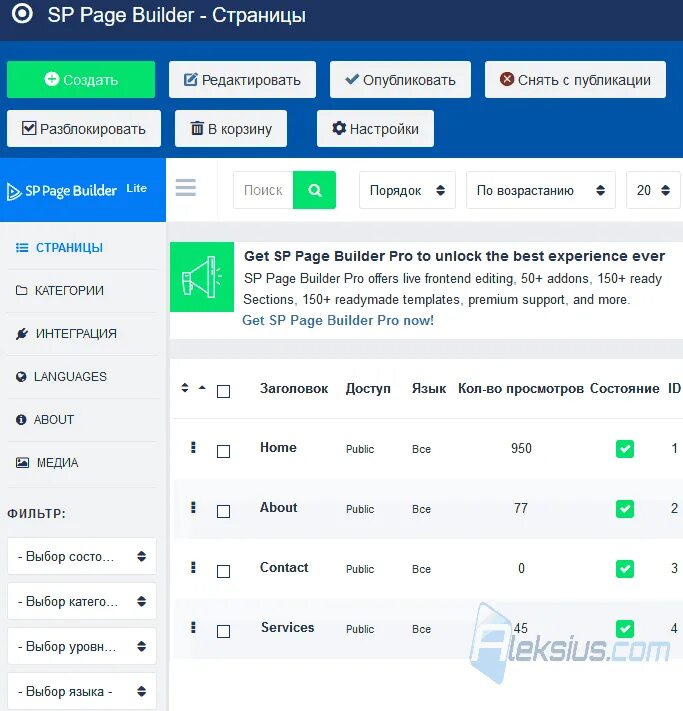
Task: Click the ascending triangle sort indicator
Action: pyautogui.click(x=202, y=388)
